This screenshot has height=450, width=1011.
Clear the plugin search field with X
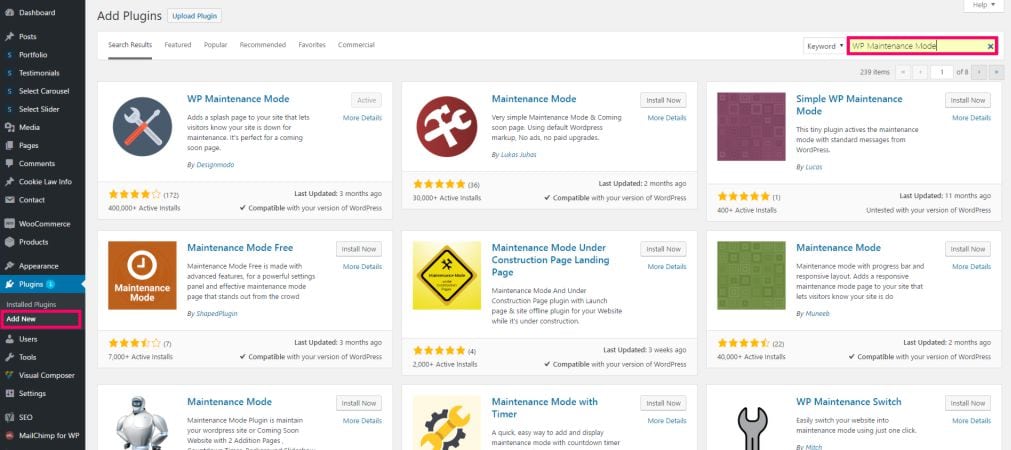pos(990,46)
